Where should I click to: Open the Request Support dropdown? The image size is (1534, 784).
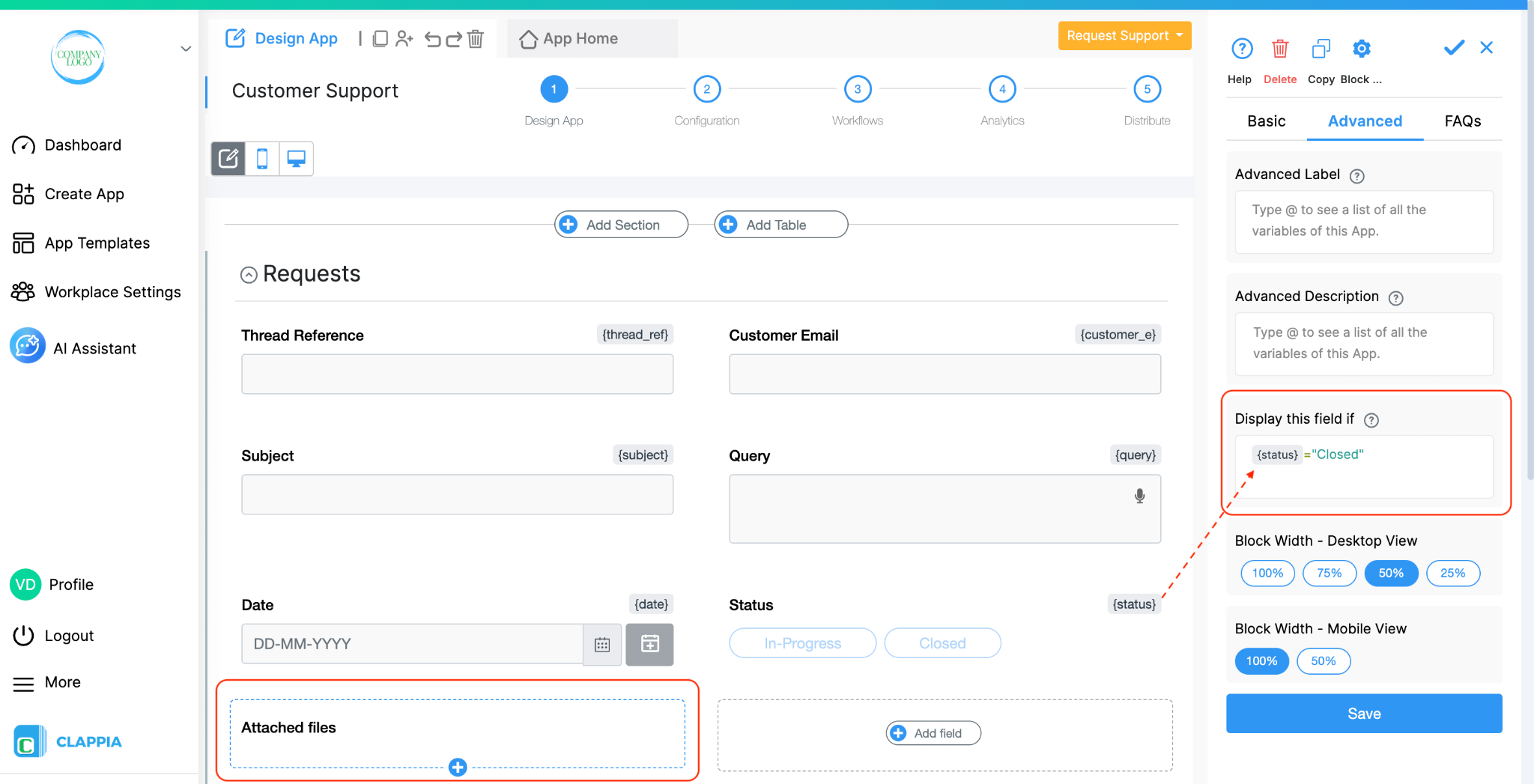(x=1124, y=35)
